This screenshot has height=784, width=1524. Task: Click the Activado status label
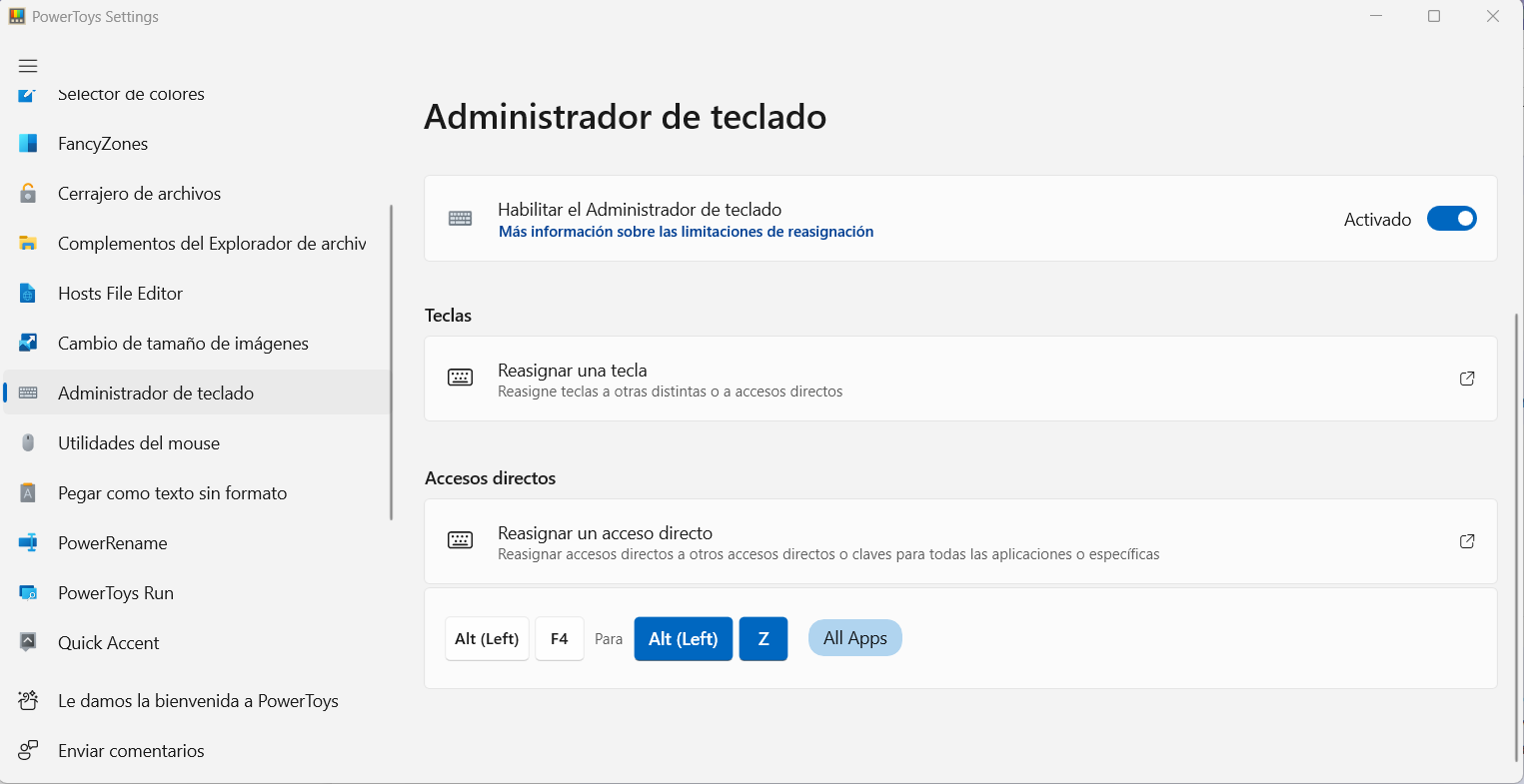coord(1378,220)
